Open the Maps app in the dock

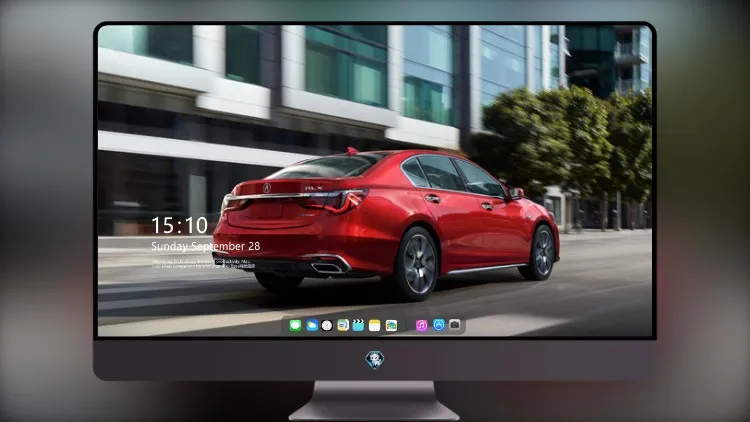[x=343, y=325]
